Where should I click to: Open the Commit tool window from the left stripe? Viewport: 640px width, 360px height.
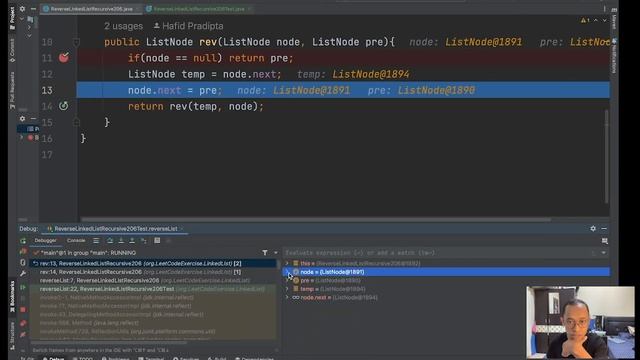pos(12,50)
